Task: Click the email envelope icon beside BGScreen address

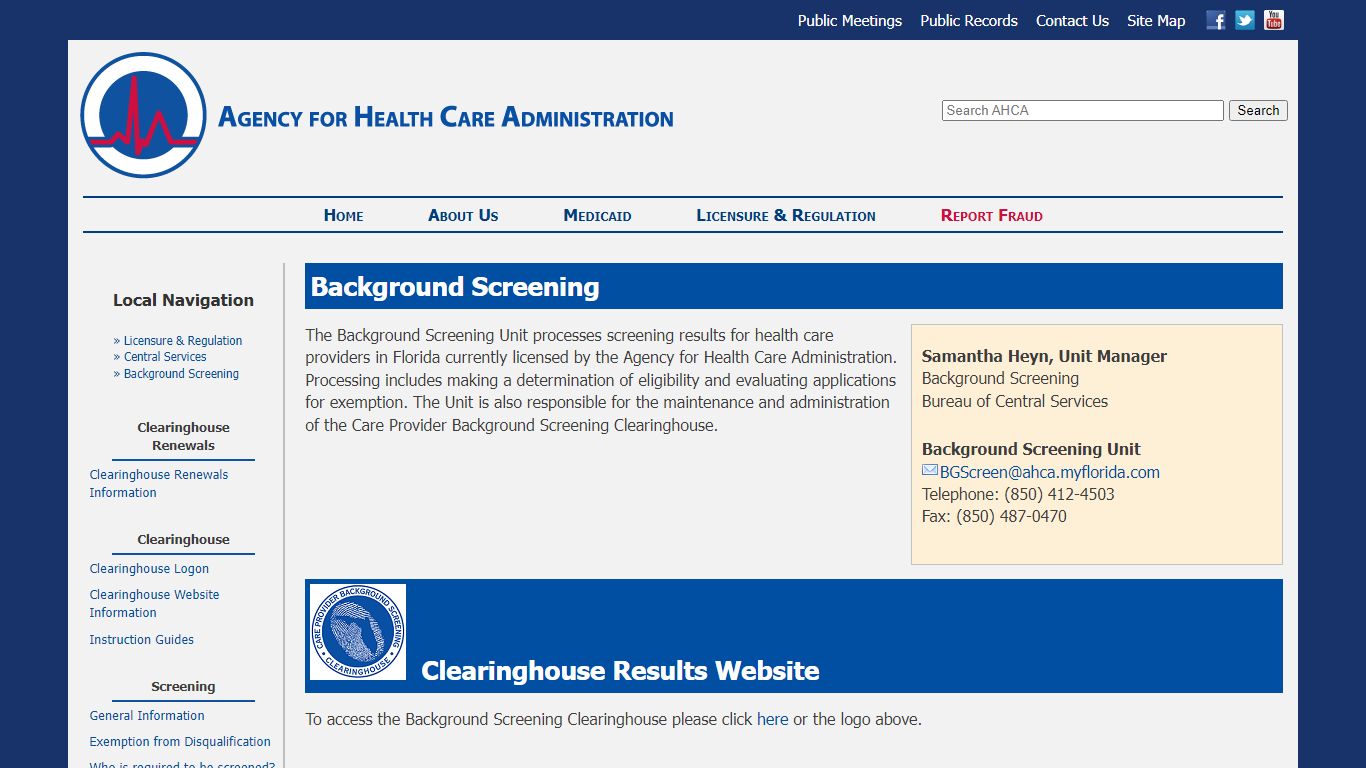Action: [928, 471]
